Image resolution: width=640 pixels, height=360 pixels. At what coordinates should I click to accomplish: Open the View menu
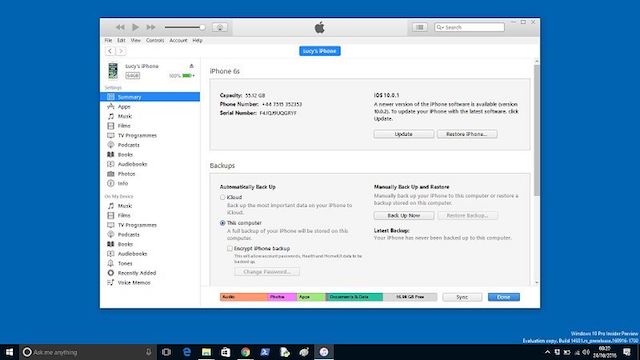136,40
